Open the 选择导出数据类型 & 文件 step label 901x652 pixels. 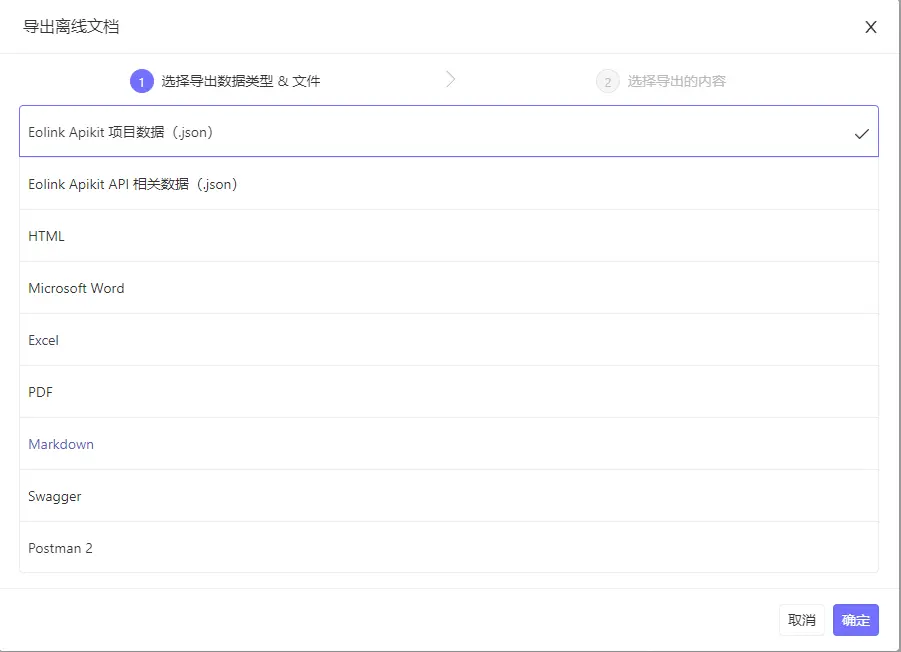[x=241, y=81]
